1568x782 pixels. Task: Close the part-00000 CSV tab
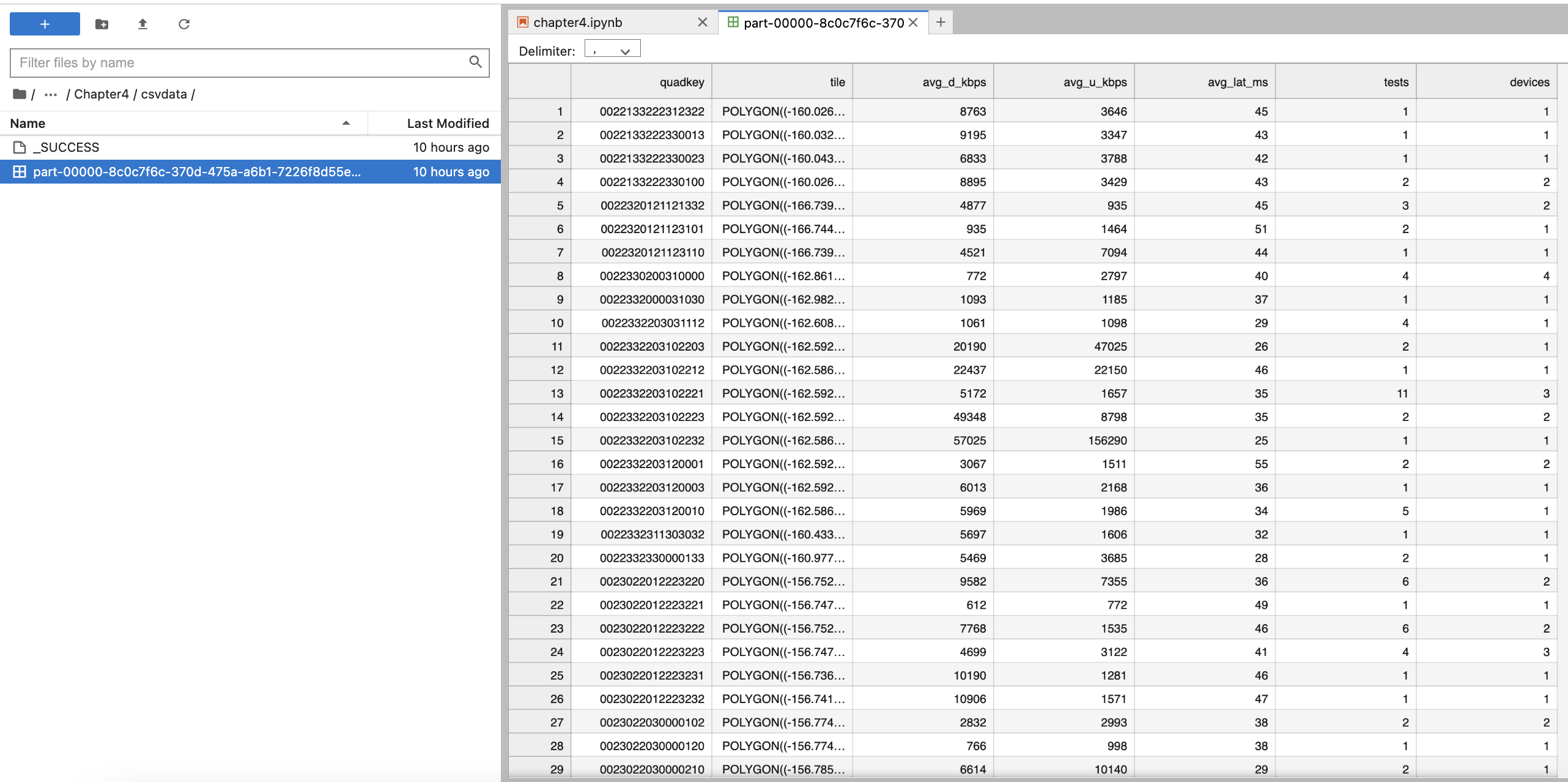coord(913,22)
